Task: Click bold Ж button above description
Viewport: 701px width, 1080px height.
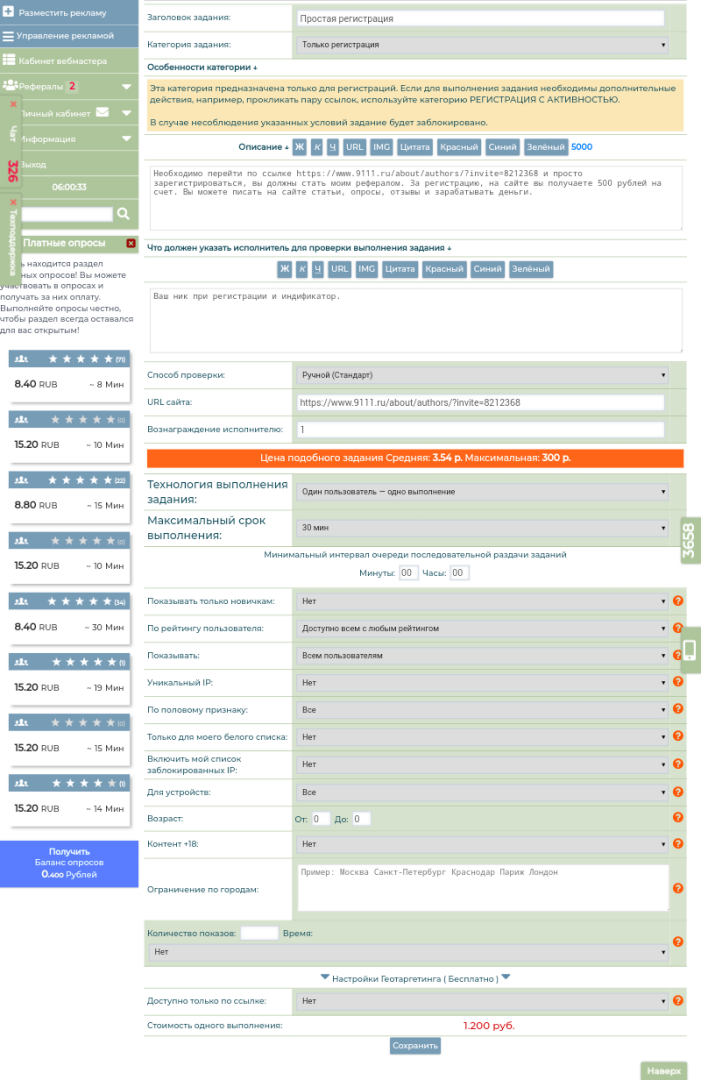Action: click(299, 147)
